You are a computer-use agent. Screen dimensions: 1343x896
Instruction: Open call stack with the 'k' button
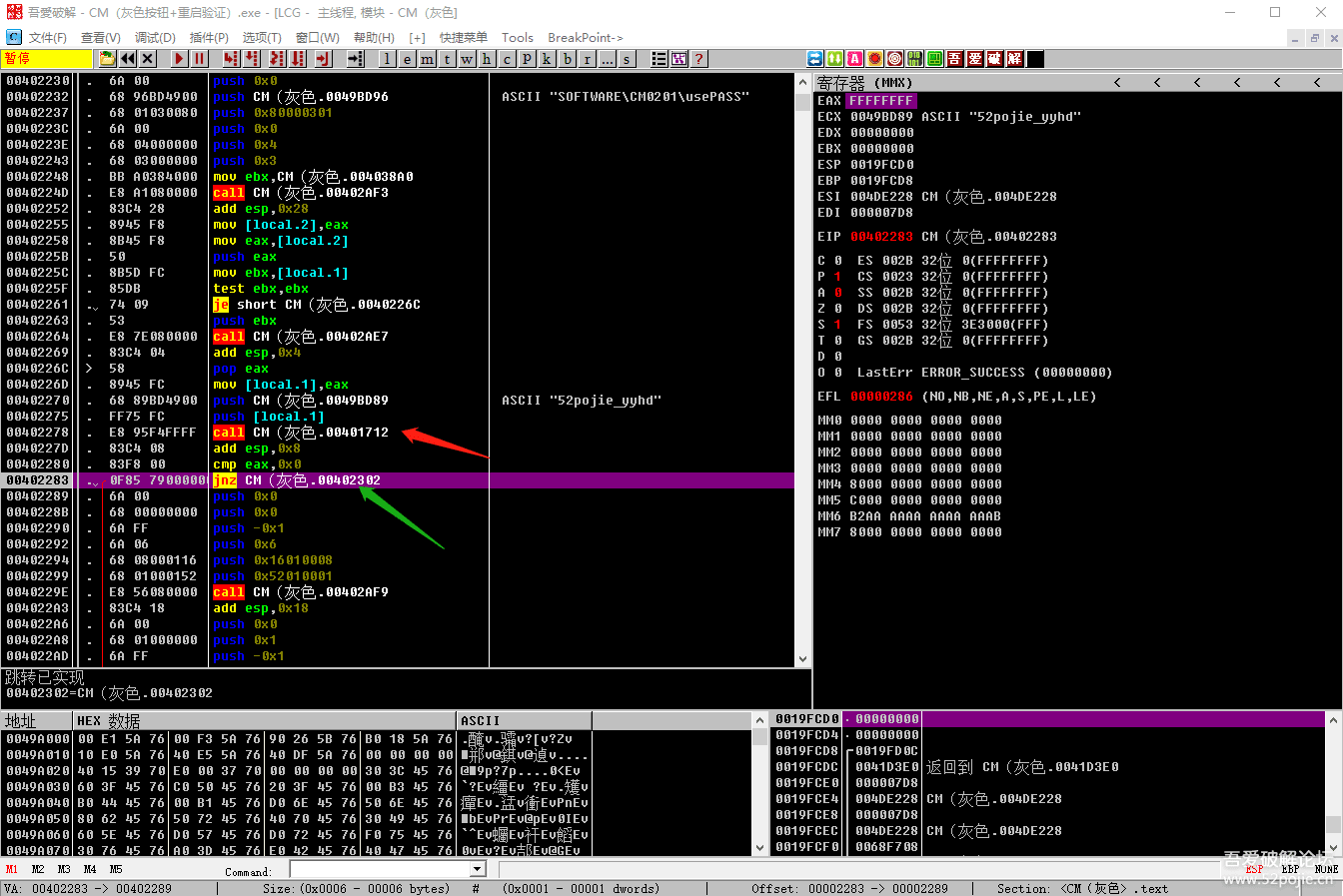pos(547,59)
